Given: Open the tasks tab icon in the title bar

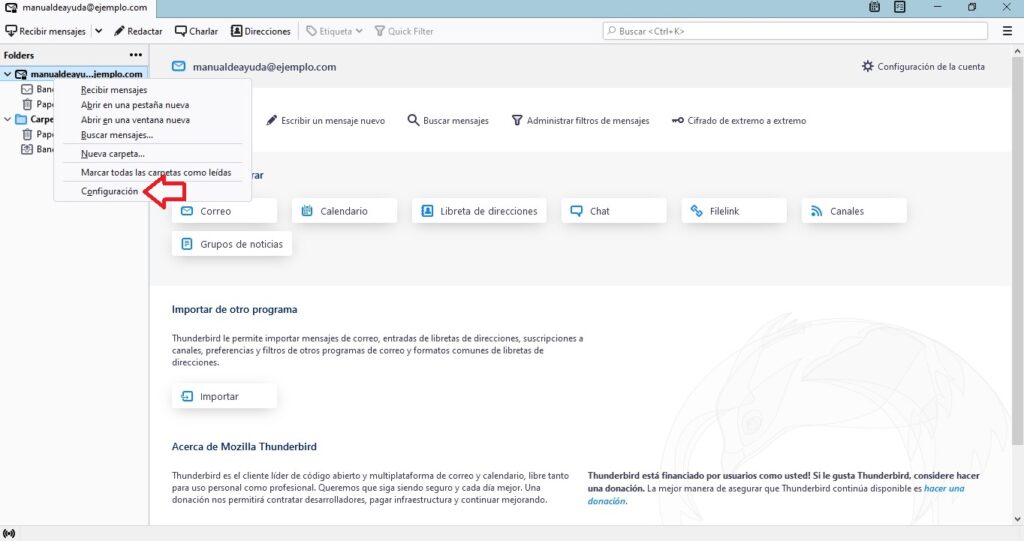Looking at the screenshot, I should (x=899, y=7).
